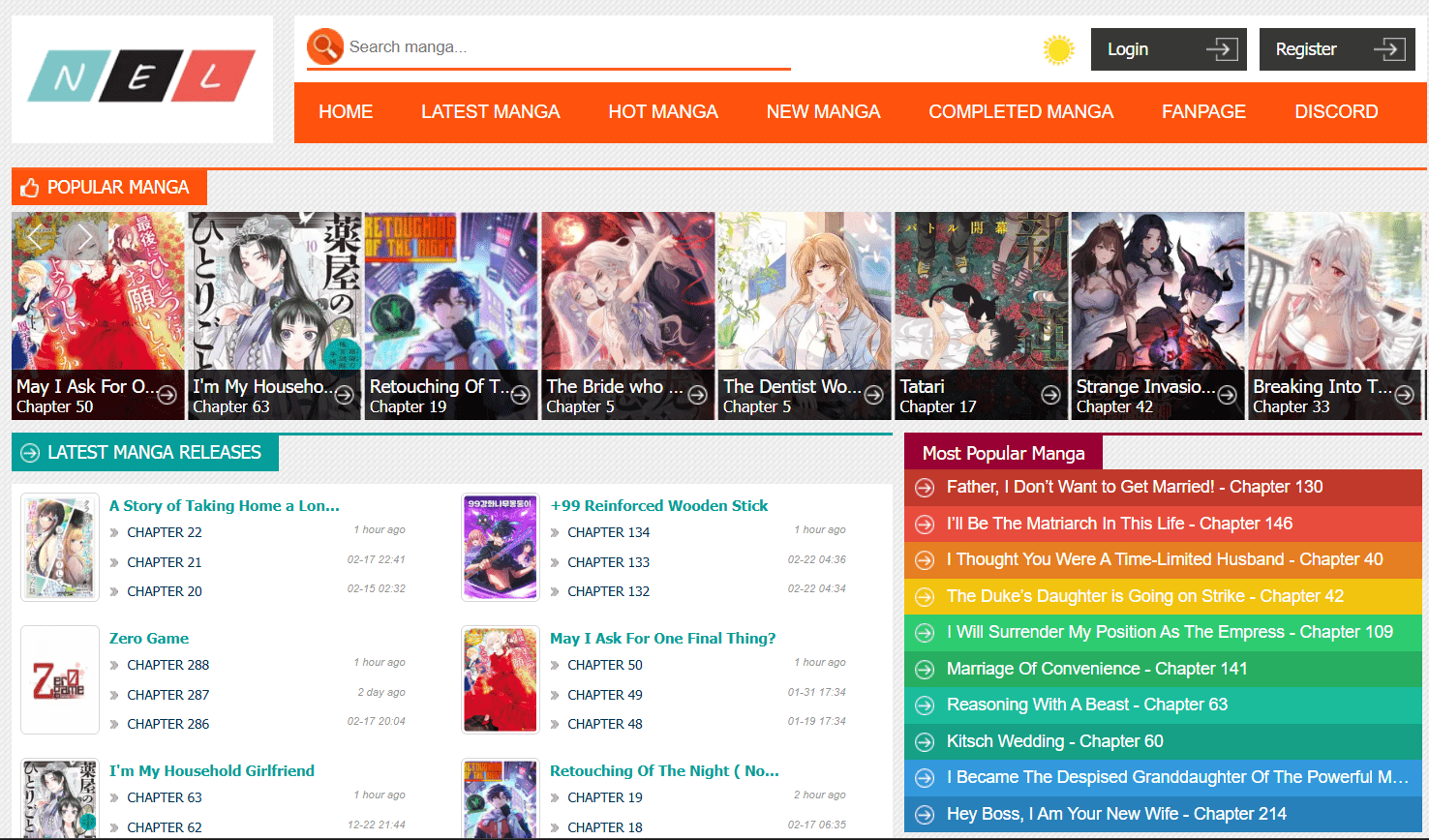This screenshot has width=1429, height=840.
Task: Click arrow icon on The Dentist Wo... card
Action: tap(873, 395)
